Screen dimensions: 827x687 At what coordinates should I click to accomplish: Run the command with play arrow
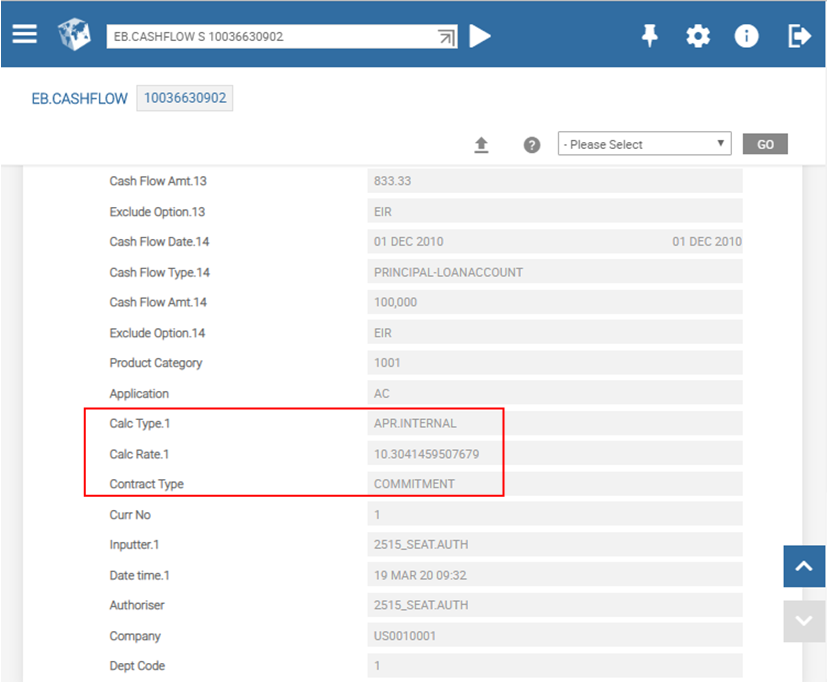pyautogui.click(x=481, y=36)
